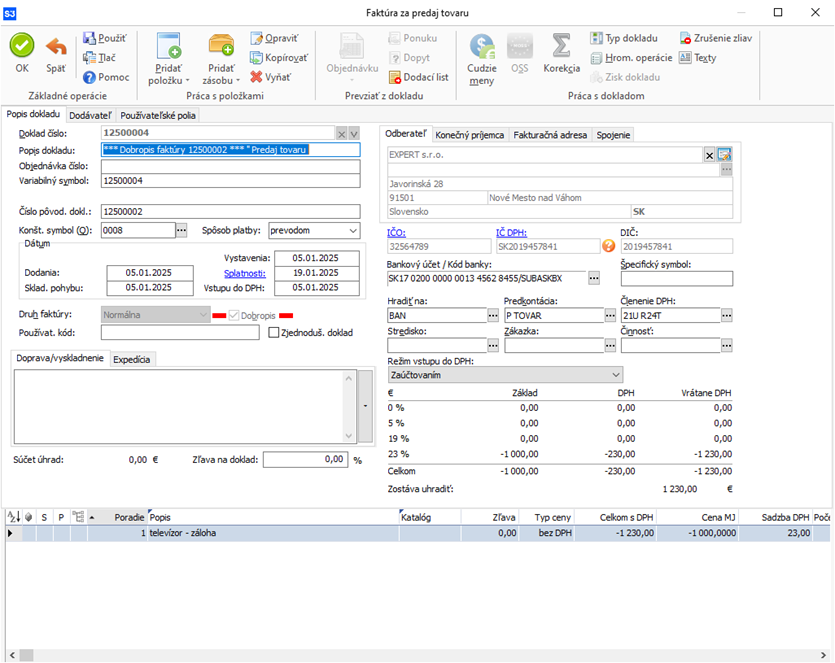The image size is (835, 663).
Task: Click the Objednávka číslo input field
Action: click(x=230, y=166)
